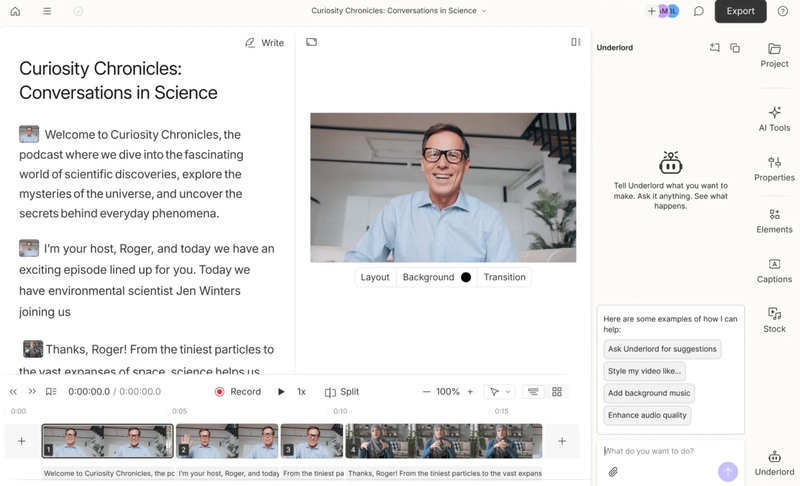Change the 1x playback speed
This screenshot has height=486, width=800.
coord(301,392)
